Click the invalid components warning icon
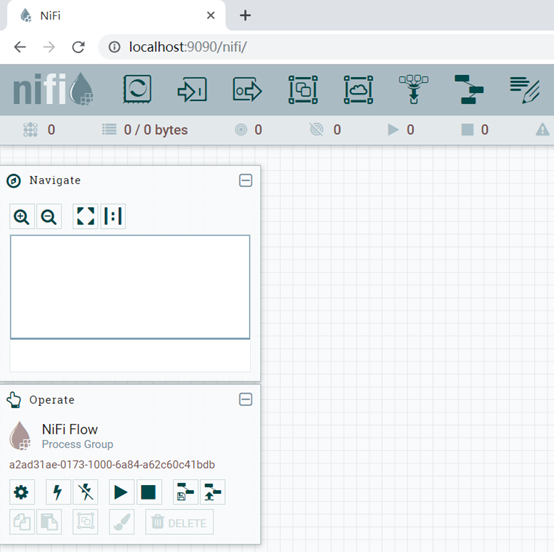The width and height of the screenshot is (554, 552). pyautogui.click(x=542, y=130)
